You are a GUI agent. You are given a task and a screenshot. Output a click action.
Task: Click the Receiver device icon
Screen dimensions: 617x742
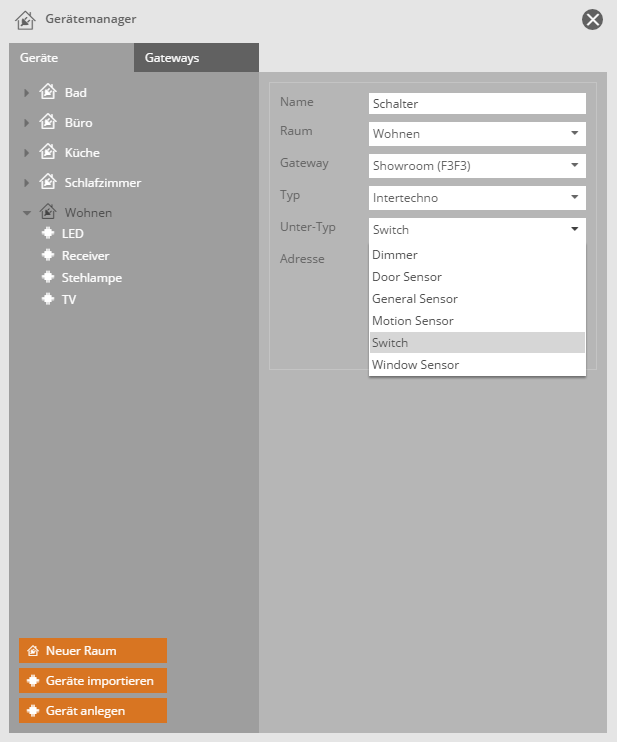pyautogui.click(x=47, y=255)
